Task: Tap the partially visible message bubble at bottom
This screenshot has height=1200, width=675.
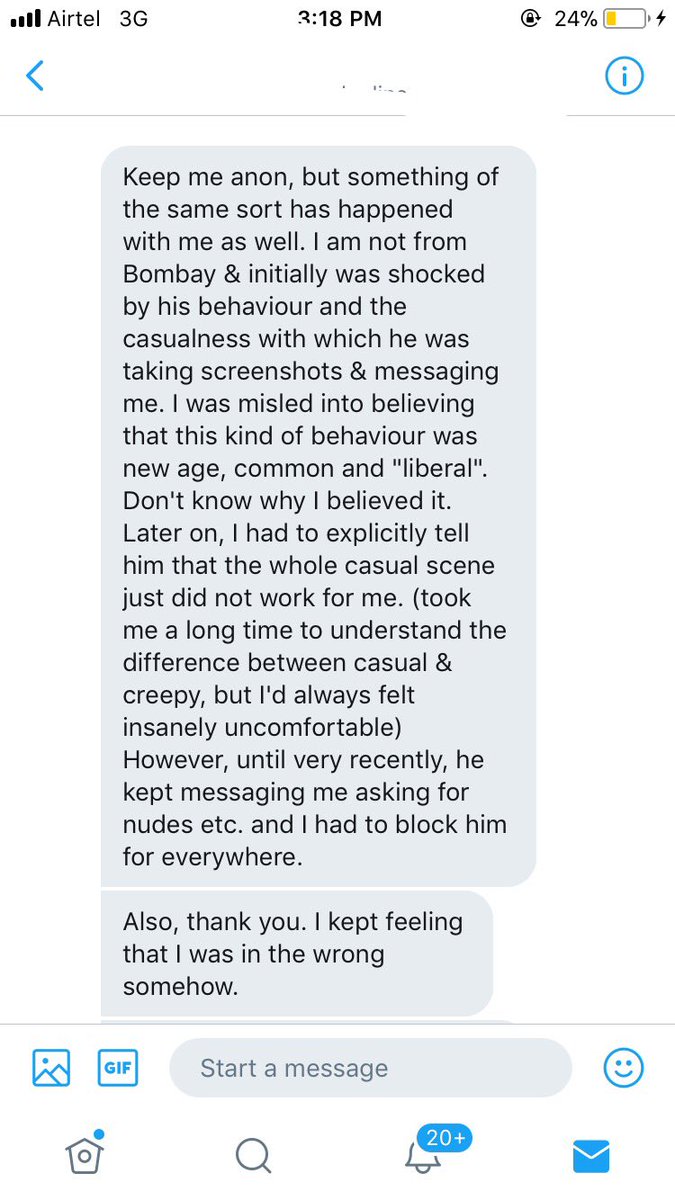Action: click(x=308, y=1022)
